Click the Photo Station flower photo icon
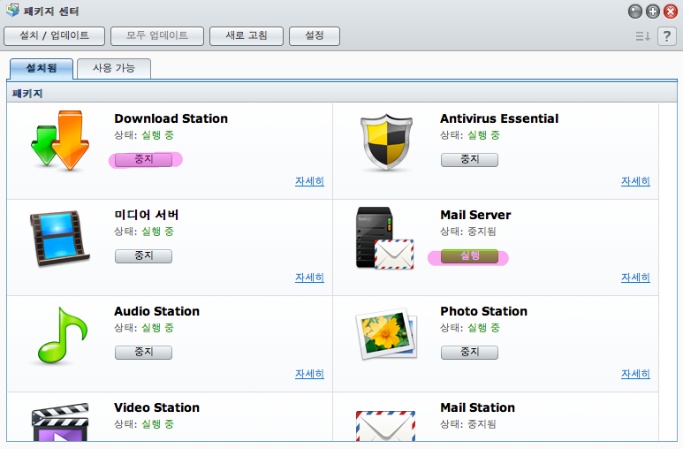The width and height of the screenshot is (683, 449). click(x=386, y=334)
